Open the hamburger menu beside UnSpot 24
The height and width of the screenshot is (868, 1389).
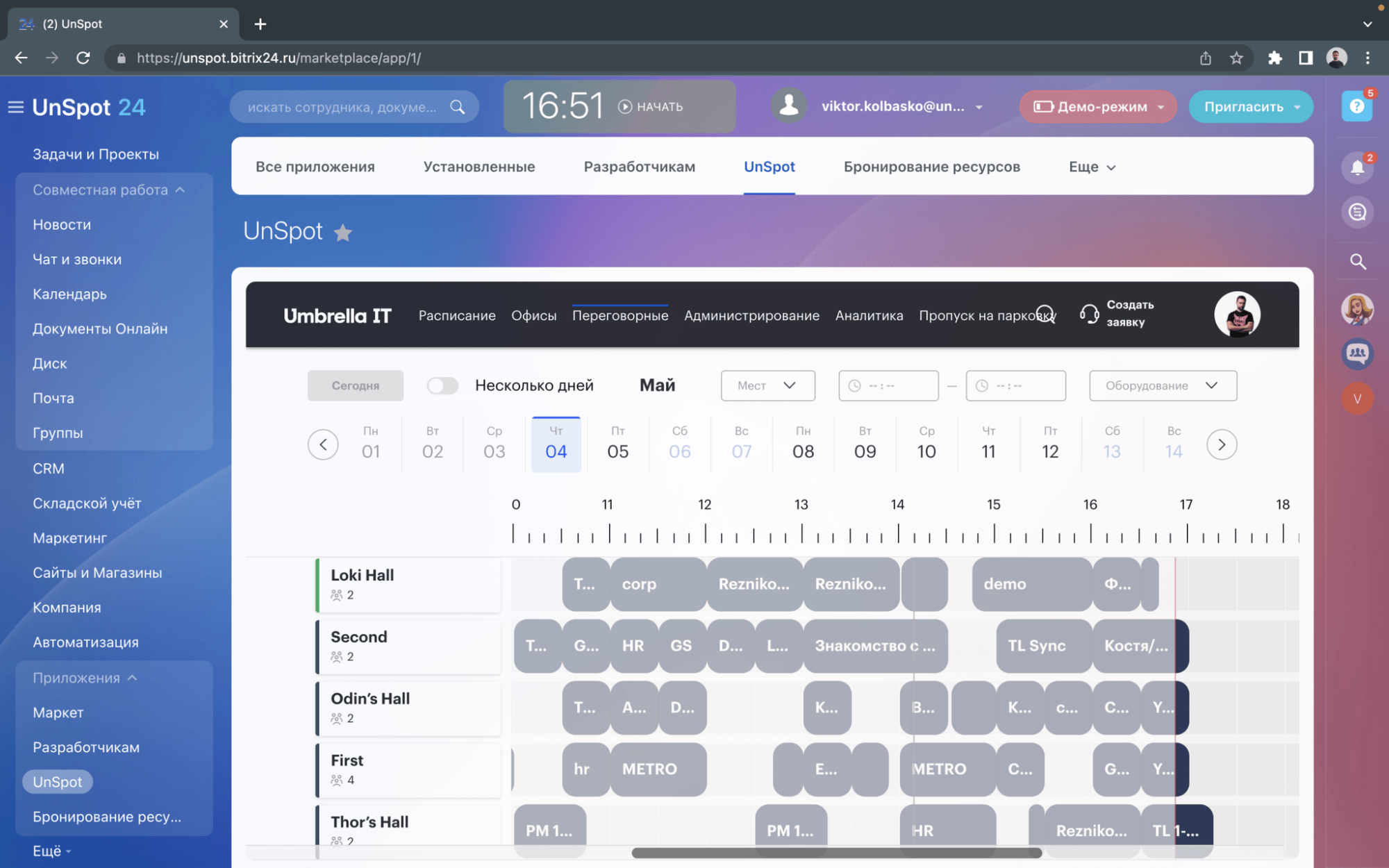(15, 107)
